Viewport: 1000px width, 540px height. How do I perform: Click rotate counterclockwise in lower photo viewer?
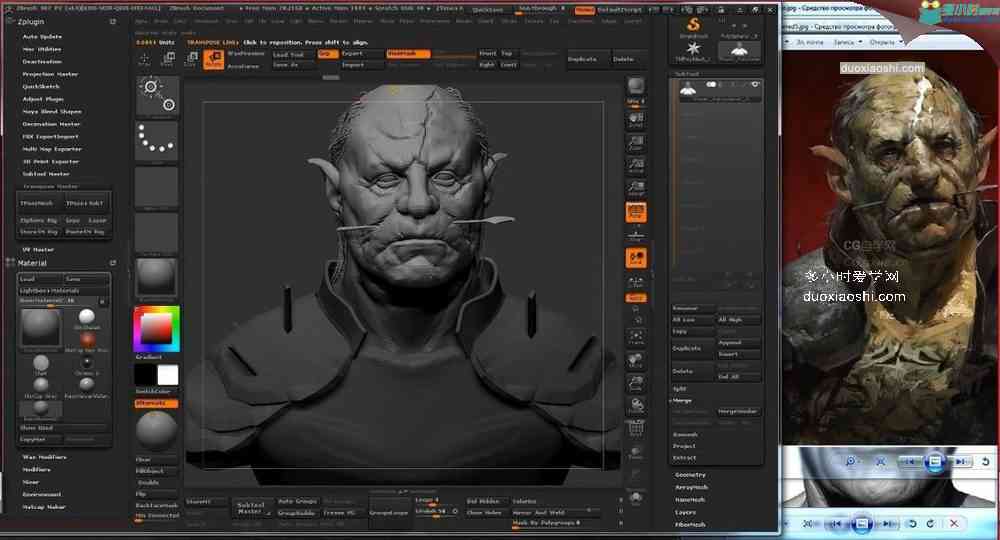pyautogui.click(x=913, y=523)
